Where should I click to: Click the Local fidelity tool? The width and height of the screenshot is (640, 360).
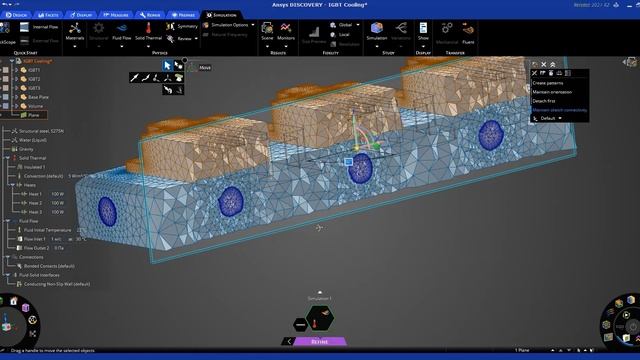[340, 35]
